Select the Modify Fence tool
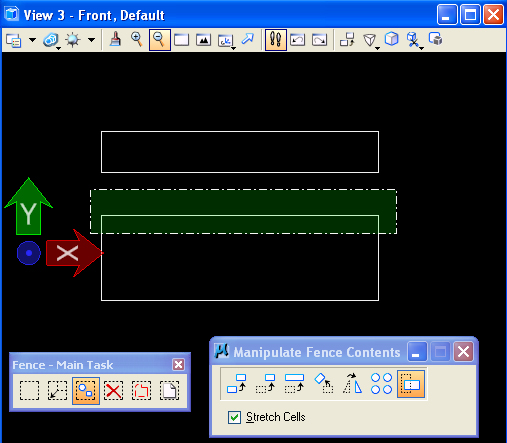The width and height of the screenshot is (507, 443). (58, 390)
